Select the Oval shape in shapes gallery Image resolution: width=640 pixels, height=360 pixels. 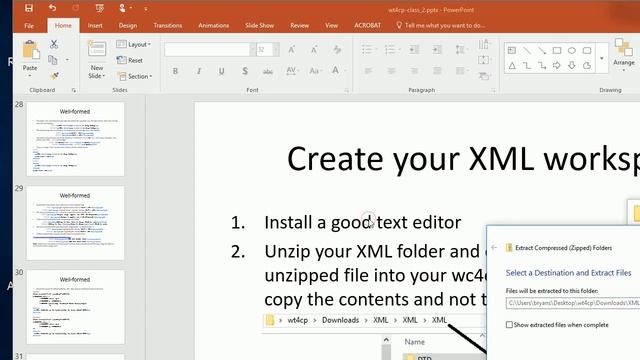(572, 51)
